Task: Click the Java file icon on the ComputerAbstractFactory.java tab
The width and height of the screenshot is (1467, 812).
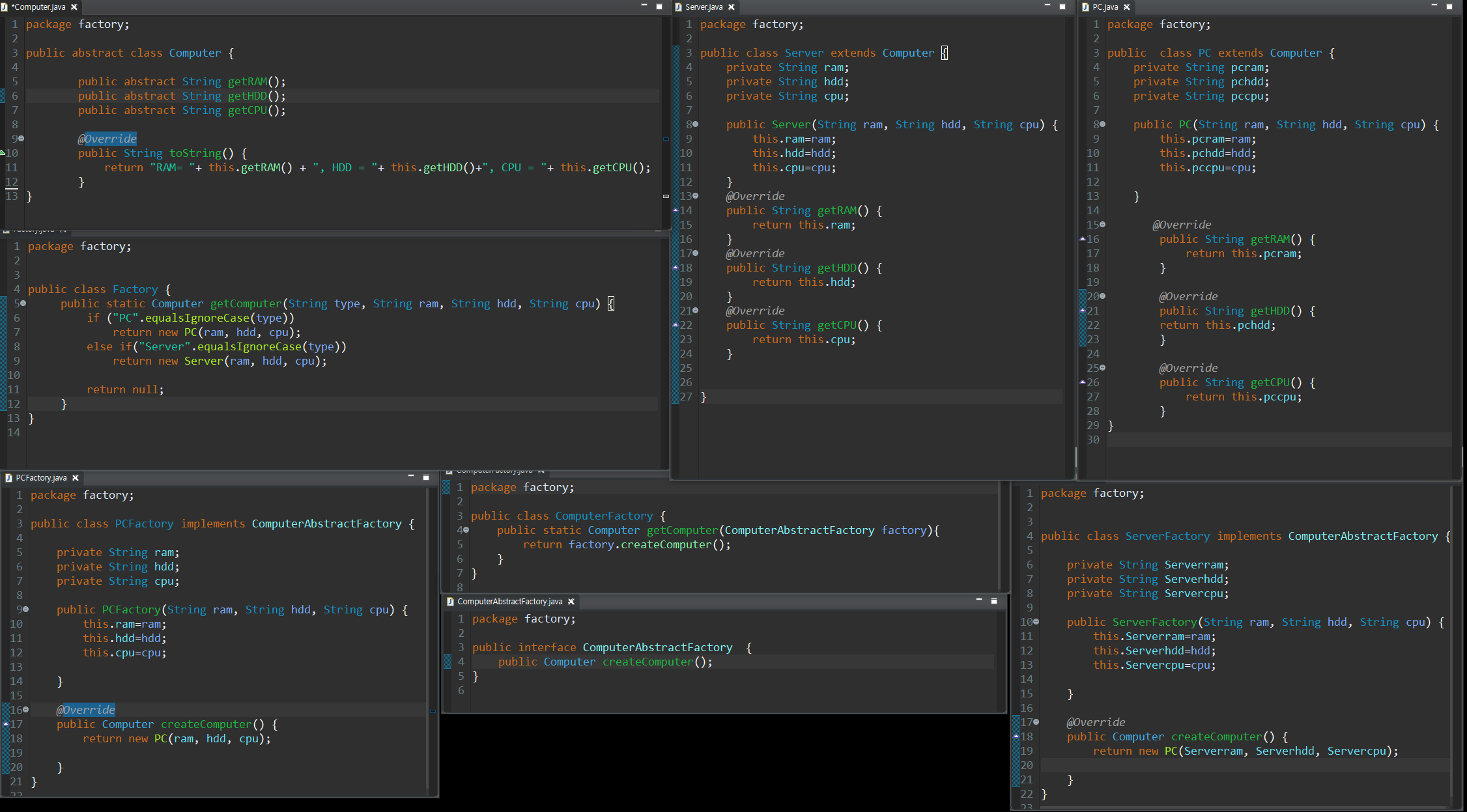Action: click(x=450, y=602)
